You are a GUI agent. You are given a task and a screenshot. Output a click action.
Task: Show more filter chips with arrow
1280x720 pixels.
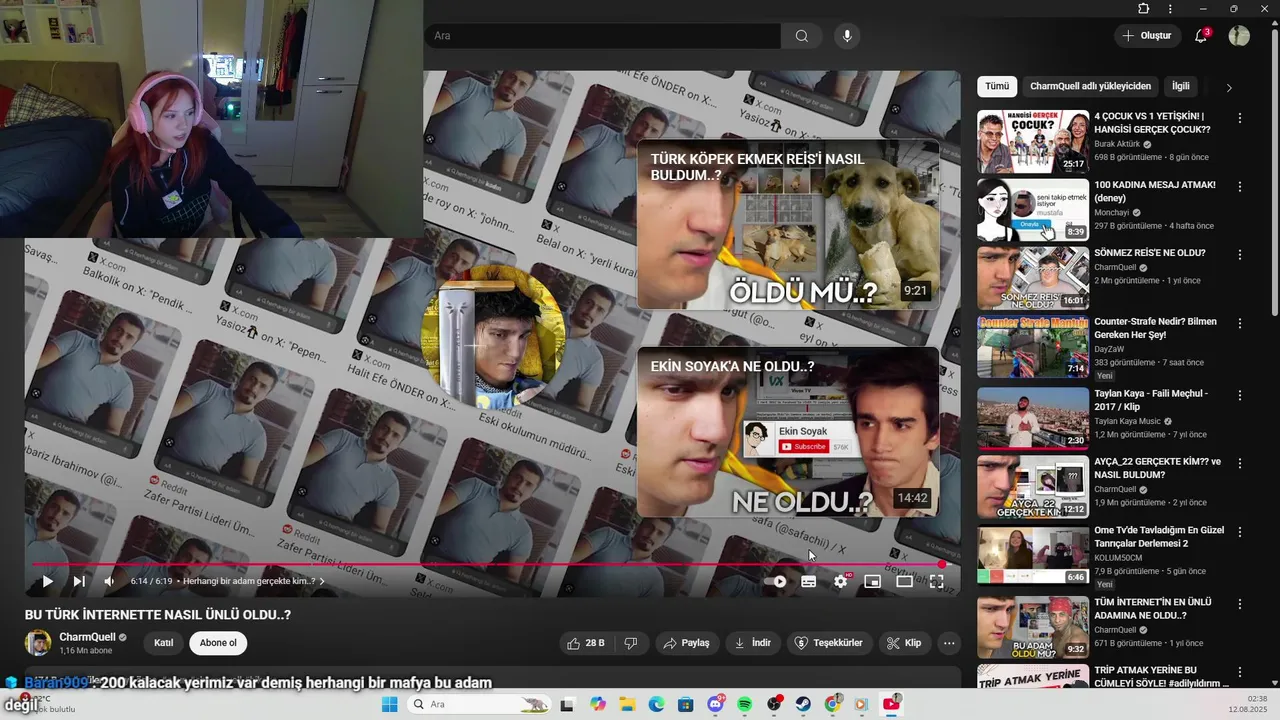[x=1229, y=87]
